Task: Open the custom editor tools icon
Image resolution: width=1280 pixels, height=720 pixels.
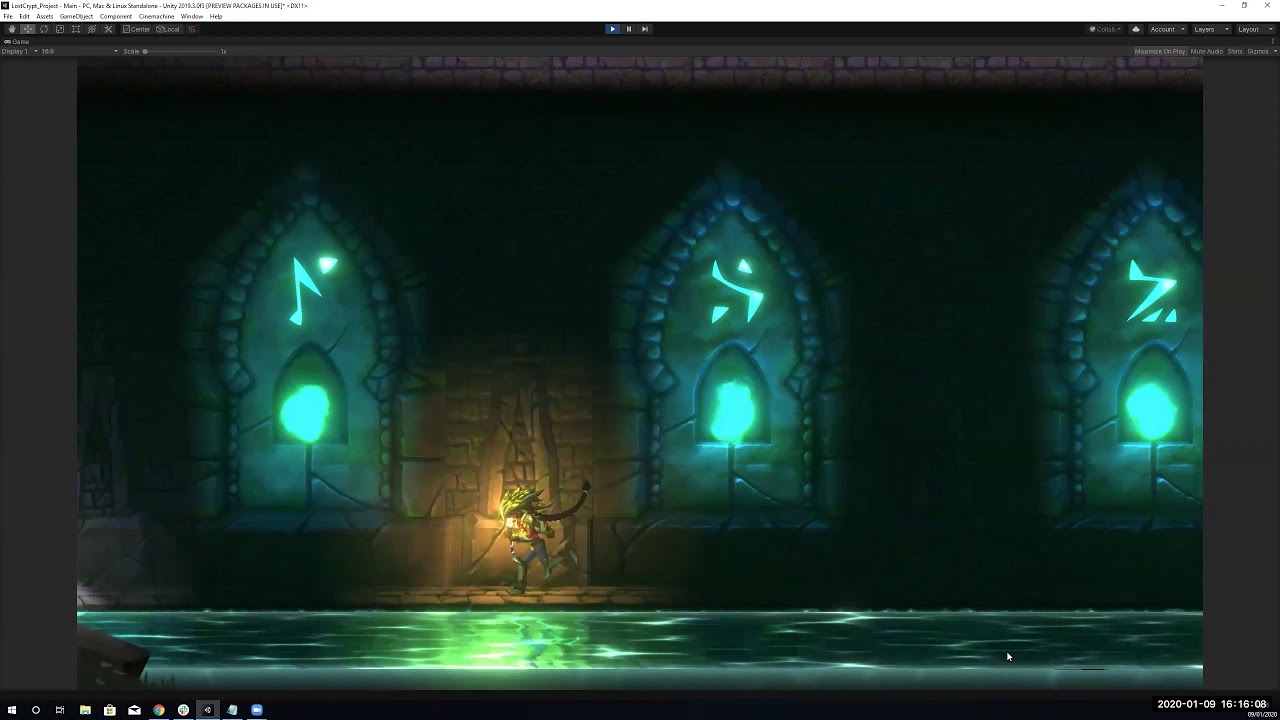Action: click(x=108, y=28)
